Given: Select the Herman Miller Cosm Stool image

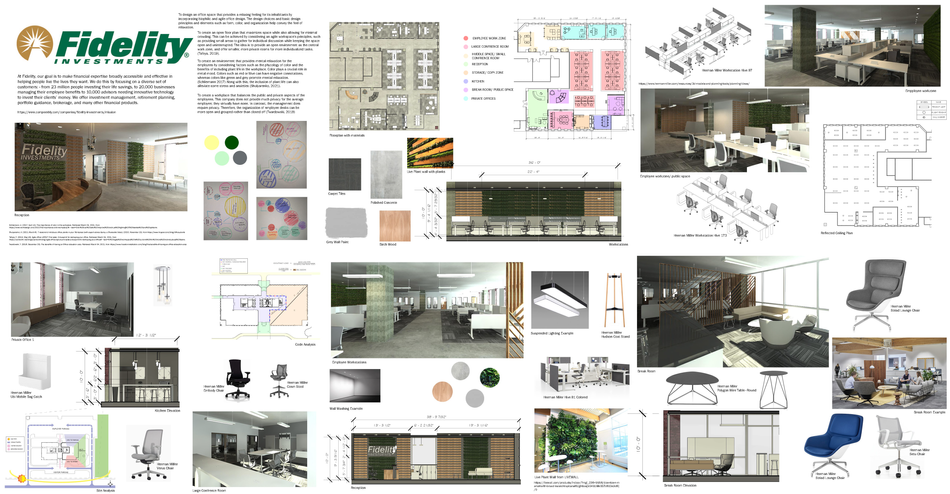Looking at the screenshot, I should click(279, 381).
